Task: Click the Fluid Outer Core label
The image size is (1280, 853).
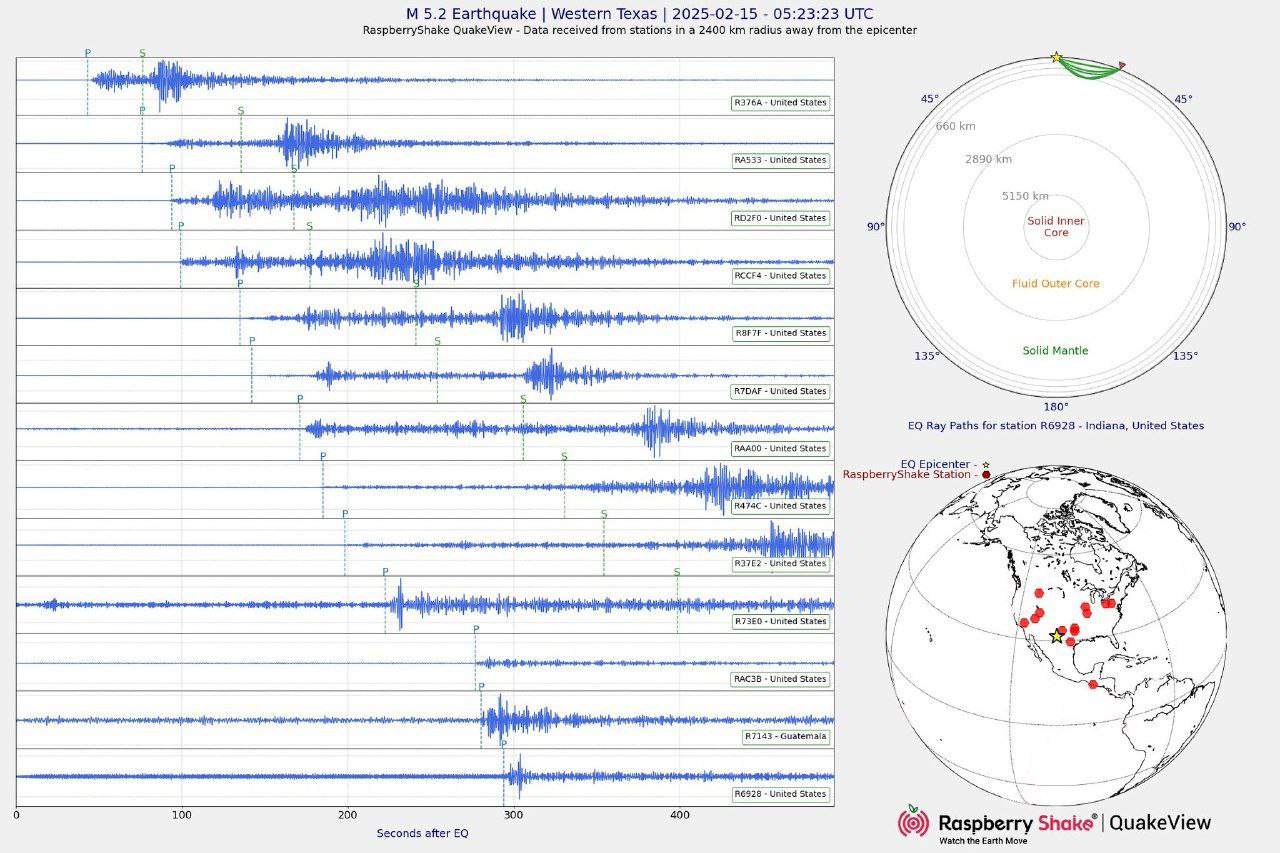Action: point(1055,284)
